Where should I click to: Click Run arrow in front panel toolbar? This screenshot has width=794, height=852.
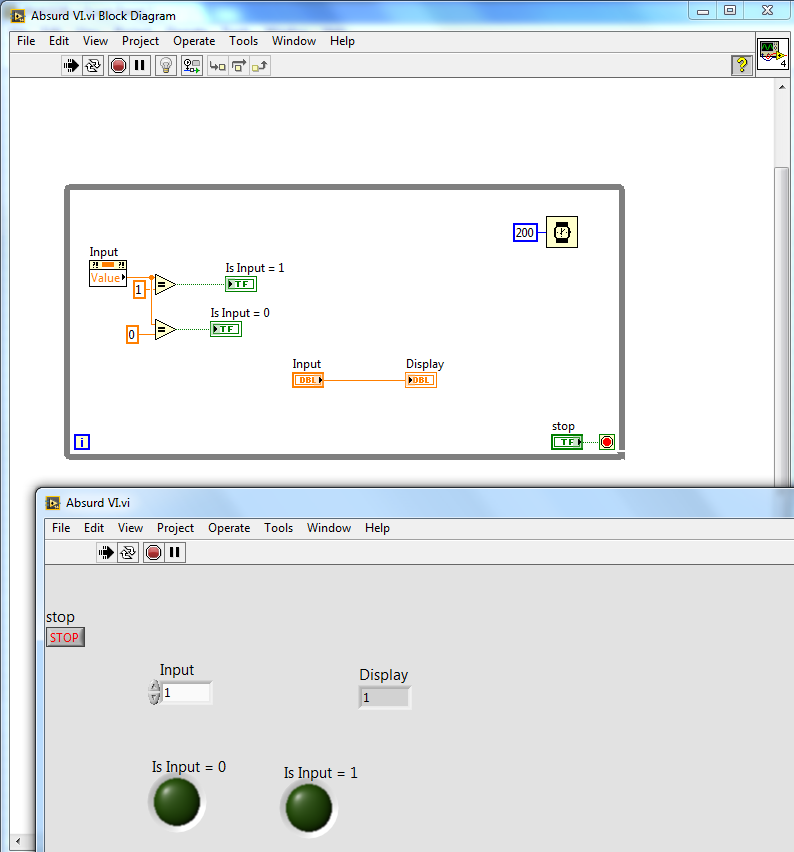106,553
